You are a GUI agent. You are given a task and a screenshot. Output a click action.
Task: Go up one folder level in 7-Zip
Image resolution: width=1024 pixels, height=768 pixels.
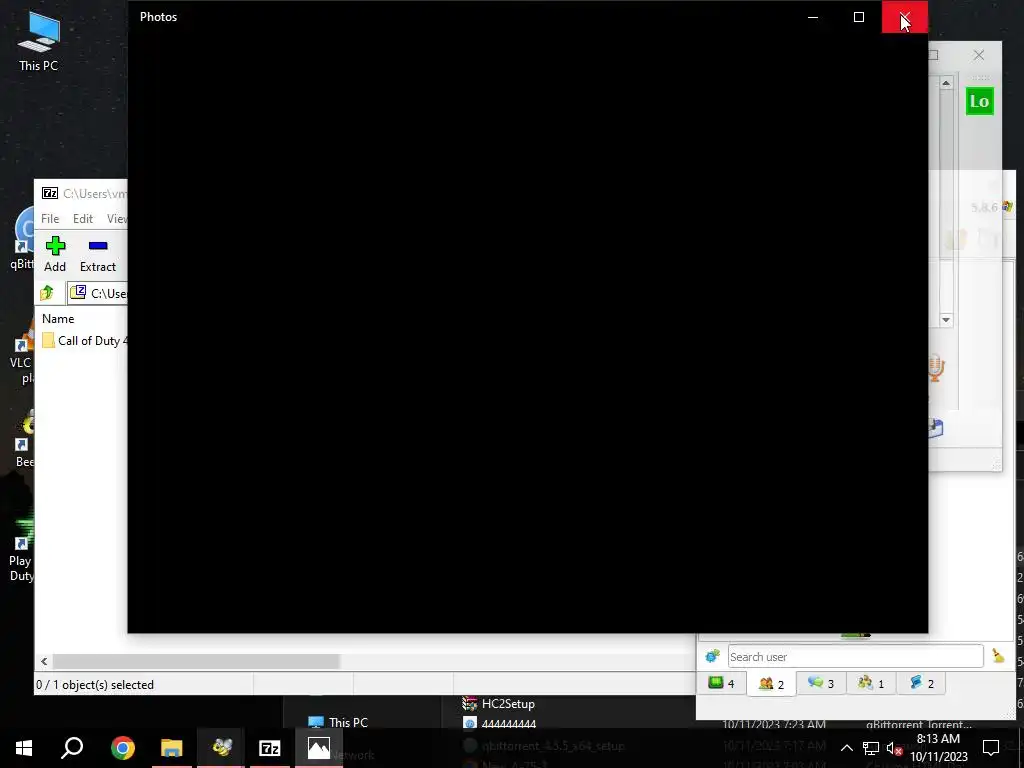click(47, 293)
